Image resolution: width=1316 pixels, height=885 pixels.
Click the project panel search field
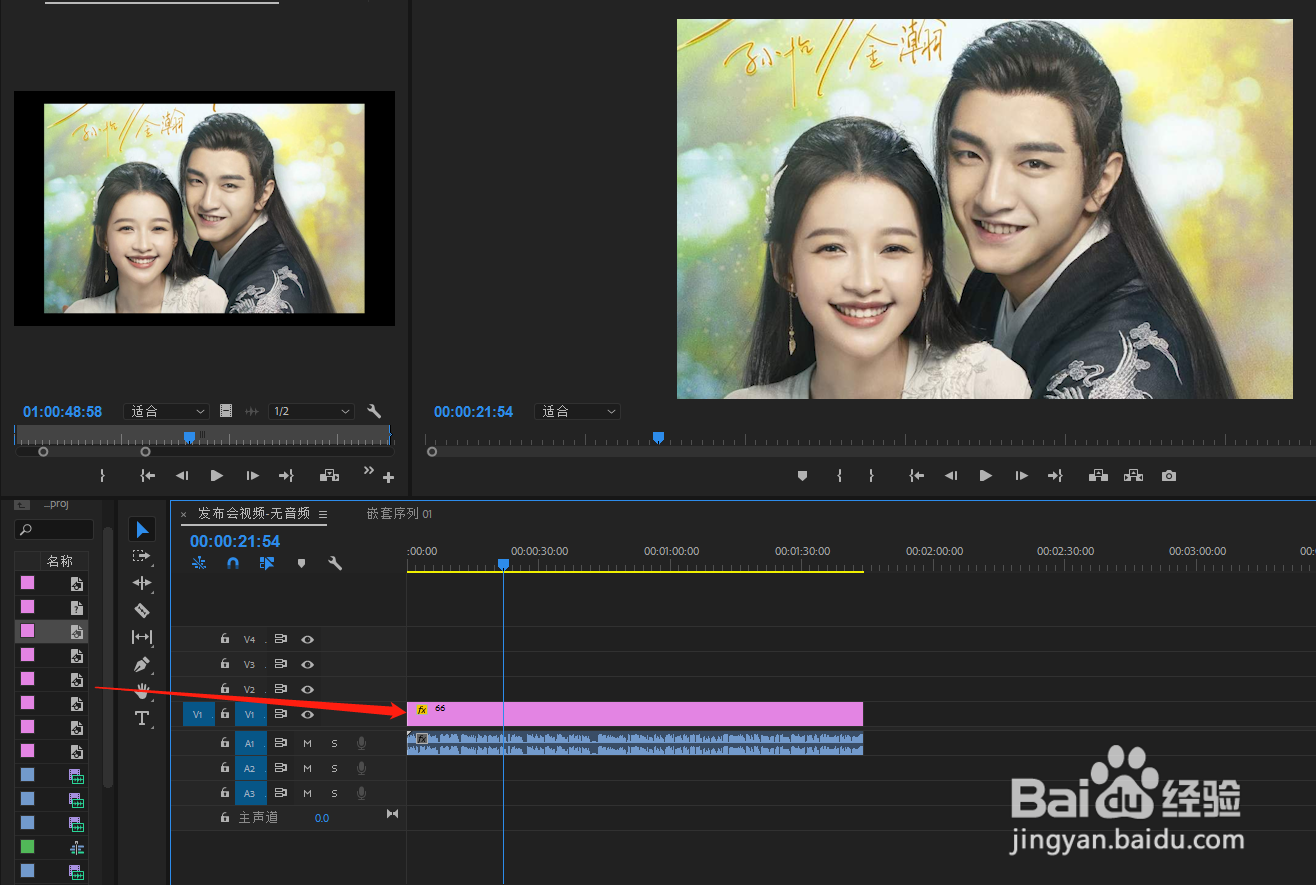(56, 529)
